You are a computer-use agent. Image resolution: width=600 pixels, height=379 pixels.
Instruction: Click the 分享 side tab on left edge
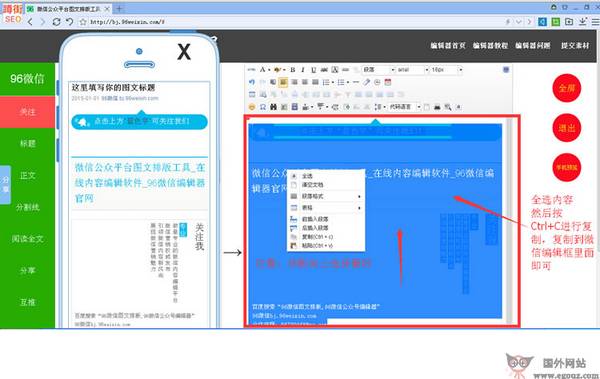click(5, 185)
